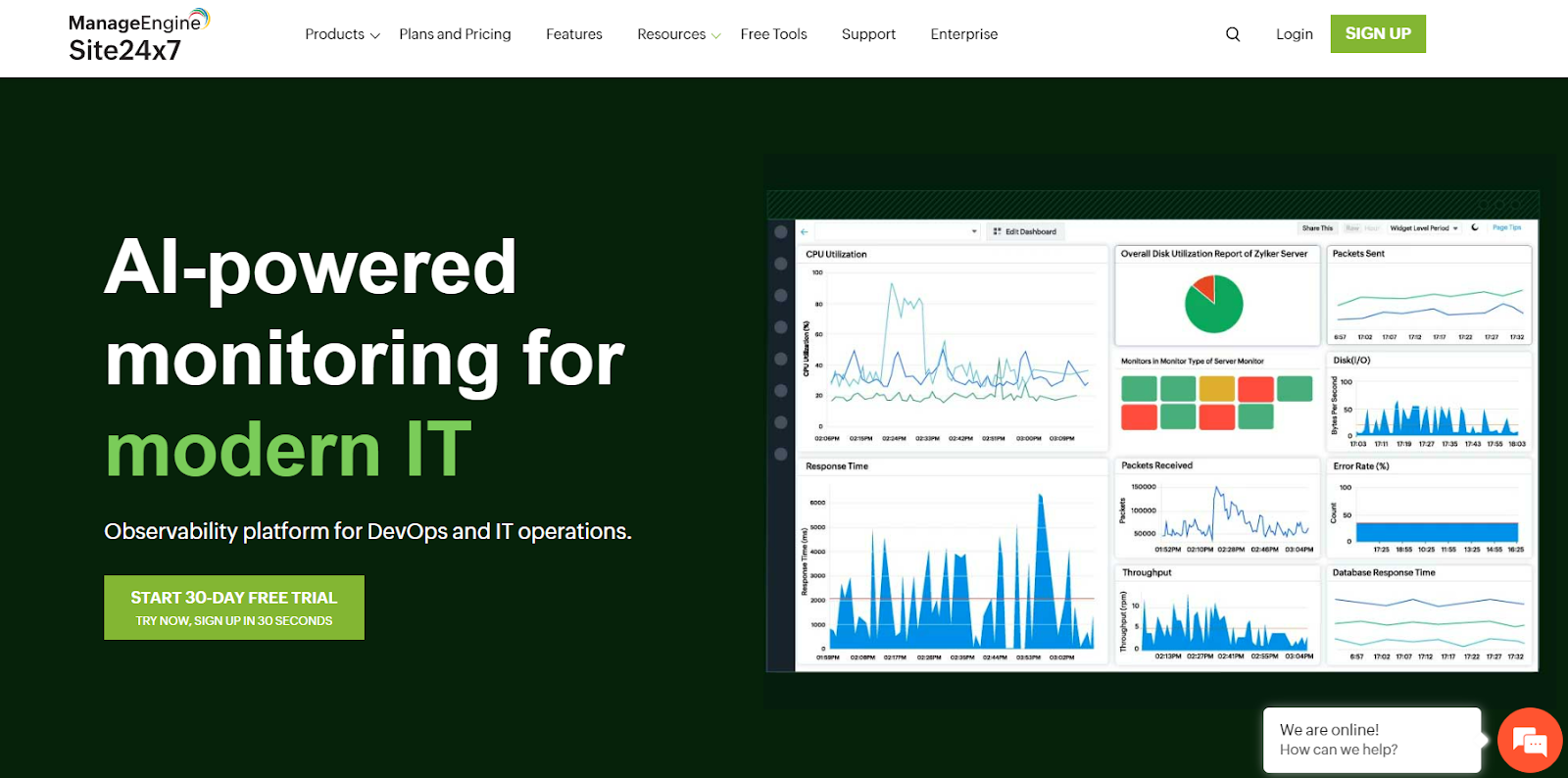
Task: Open the Widget Level Period dropdown
Action: click(1424, 228)
